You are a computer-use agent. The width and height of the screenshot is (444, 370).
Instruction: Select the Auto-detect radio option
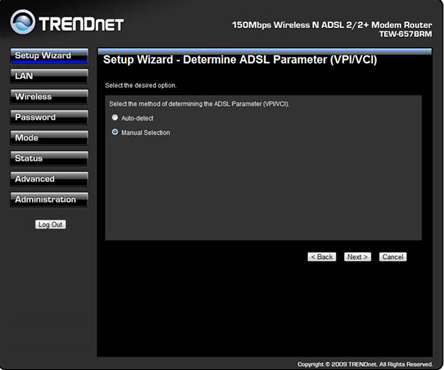[115, 118]
